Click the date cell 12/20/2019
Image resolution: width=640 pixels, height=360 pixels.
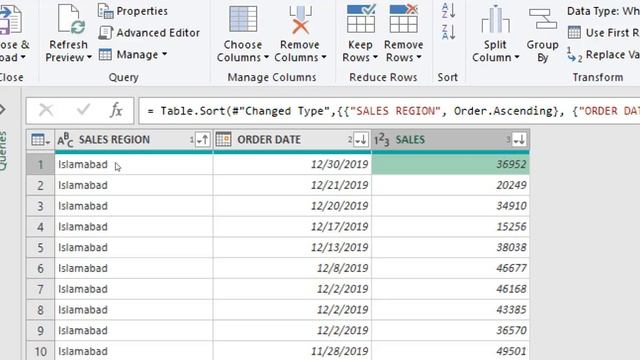point(292,206)
